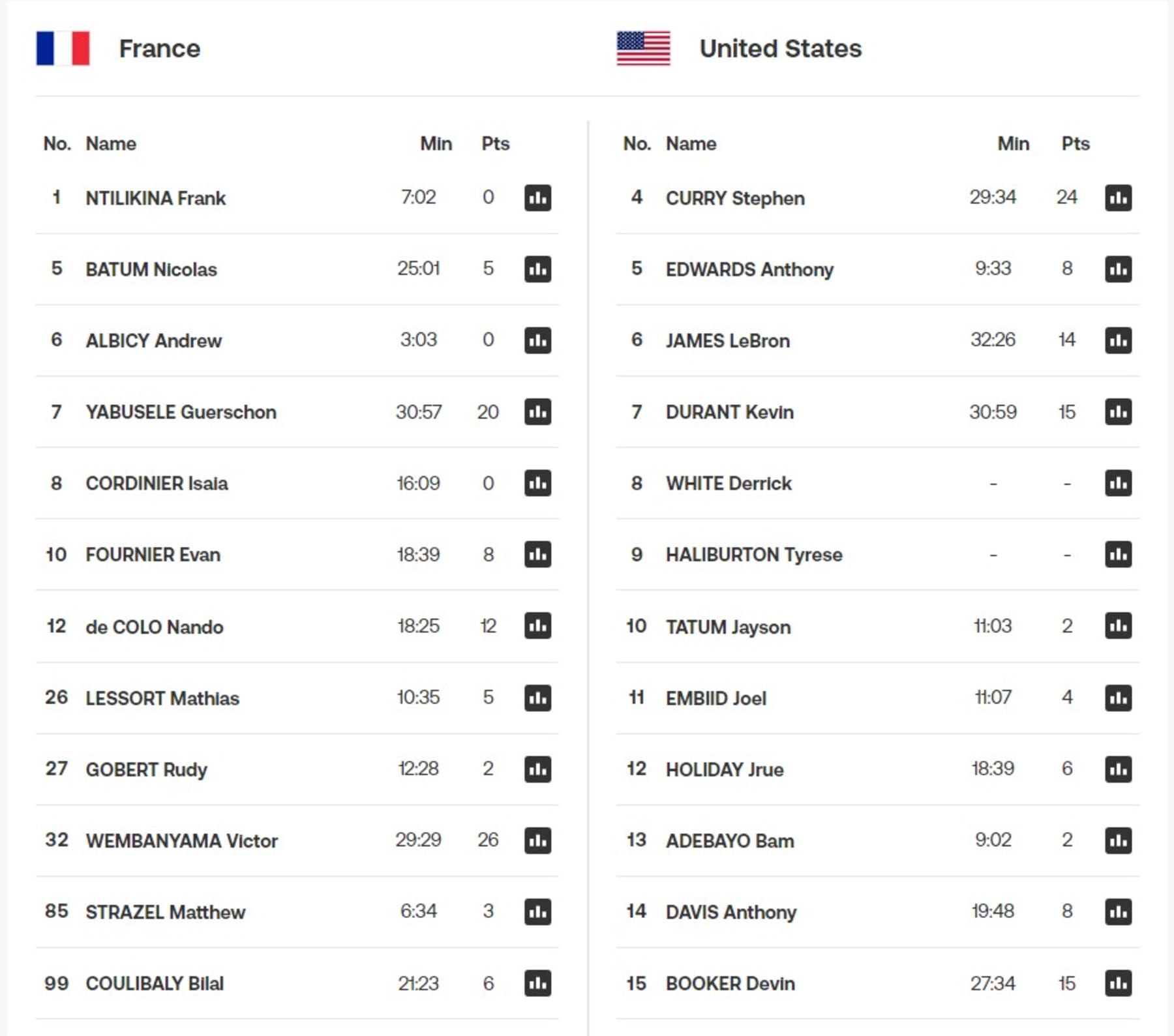Show stats chart for COULIBALY Bilal
Screen dimensions: 1174x1036
(537, 983)
